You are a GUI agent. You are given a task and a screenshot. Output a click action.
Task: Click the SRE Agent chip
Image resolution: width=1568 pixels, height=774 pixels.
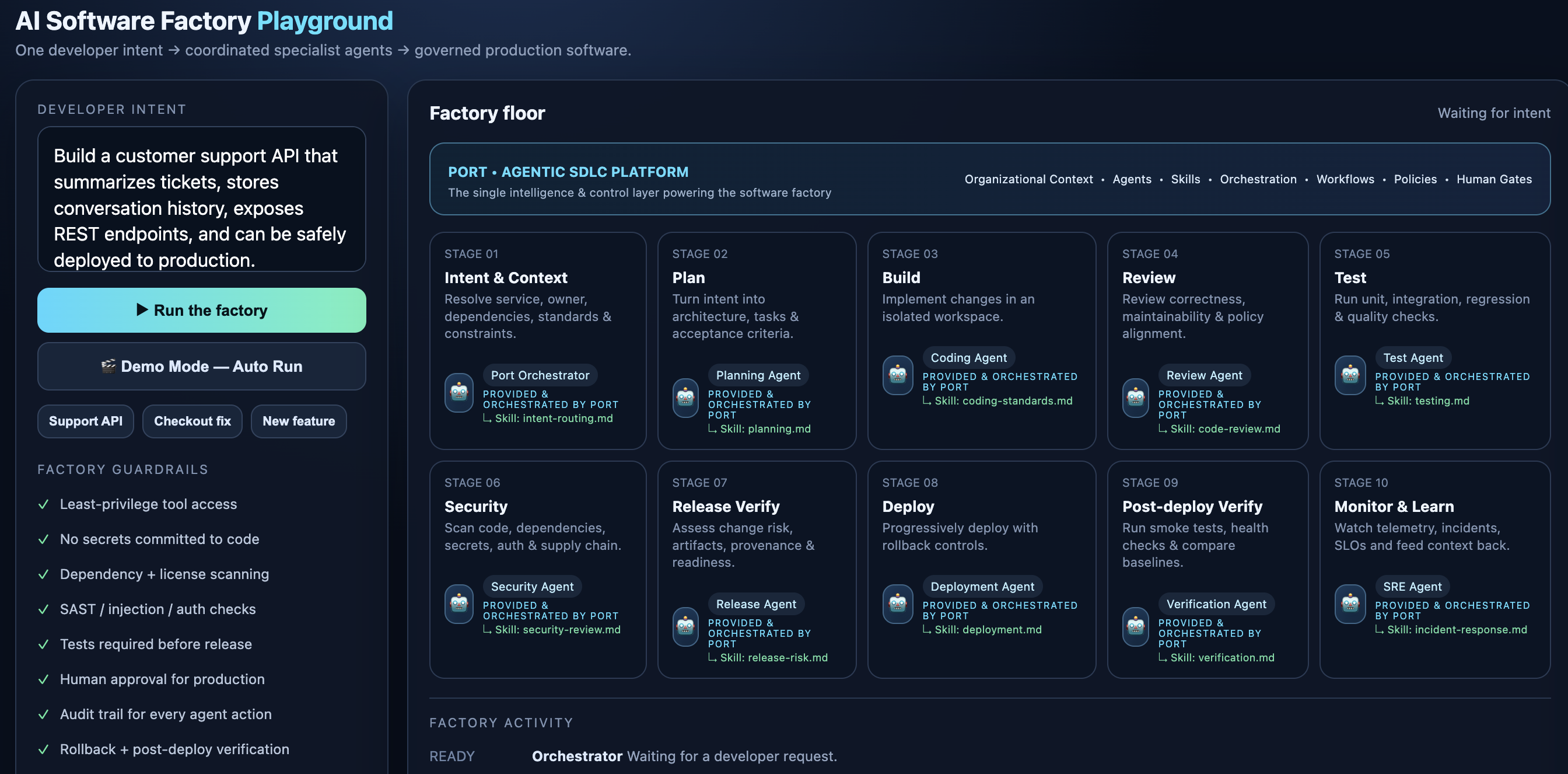click(x=1412, y=587)
